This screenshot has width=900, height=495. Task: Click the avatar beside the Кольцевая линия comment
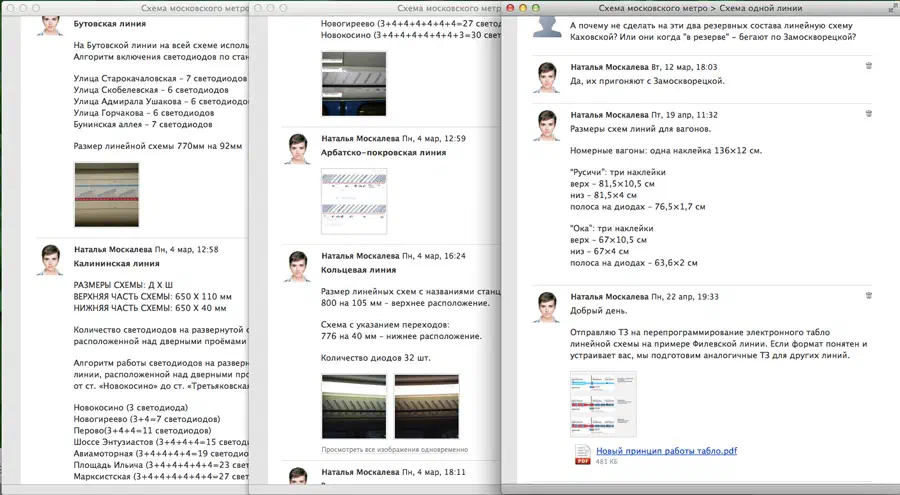click(297, 266)
